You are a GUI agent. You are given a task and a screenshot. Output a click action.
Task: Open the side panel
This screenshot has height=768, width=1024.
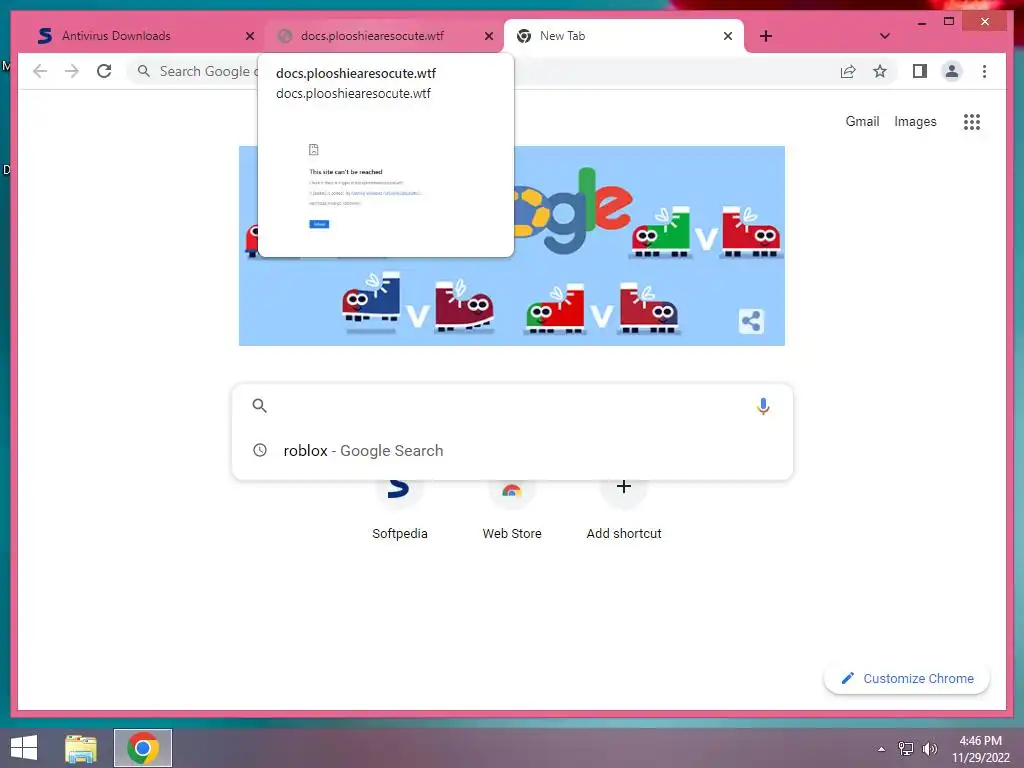[920, 71]
